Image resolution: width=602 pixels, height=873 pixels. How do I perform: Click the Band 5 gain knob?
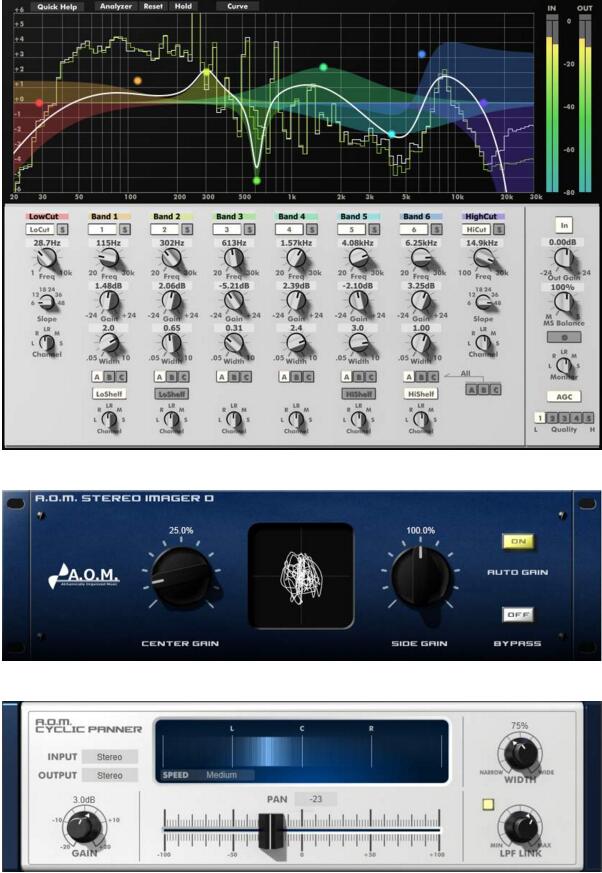coord(359,301)
